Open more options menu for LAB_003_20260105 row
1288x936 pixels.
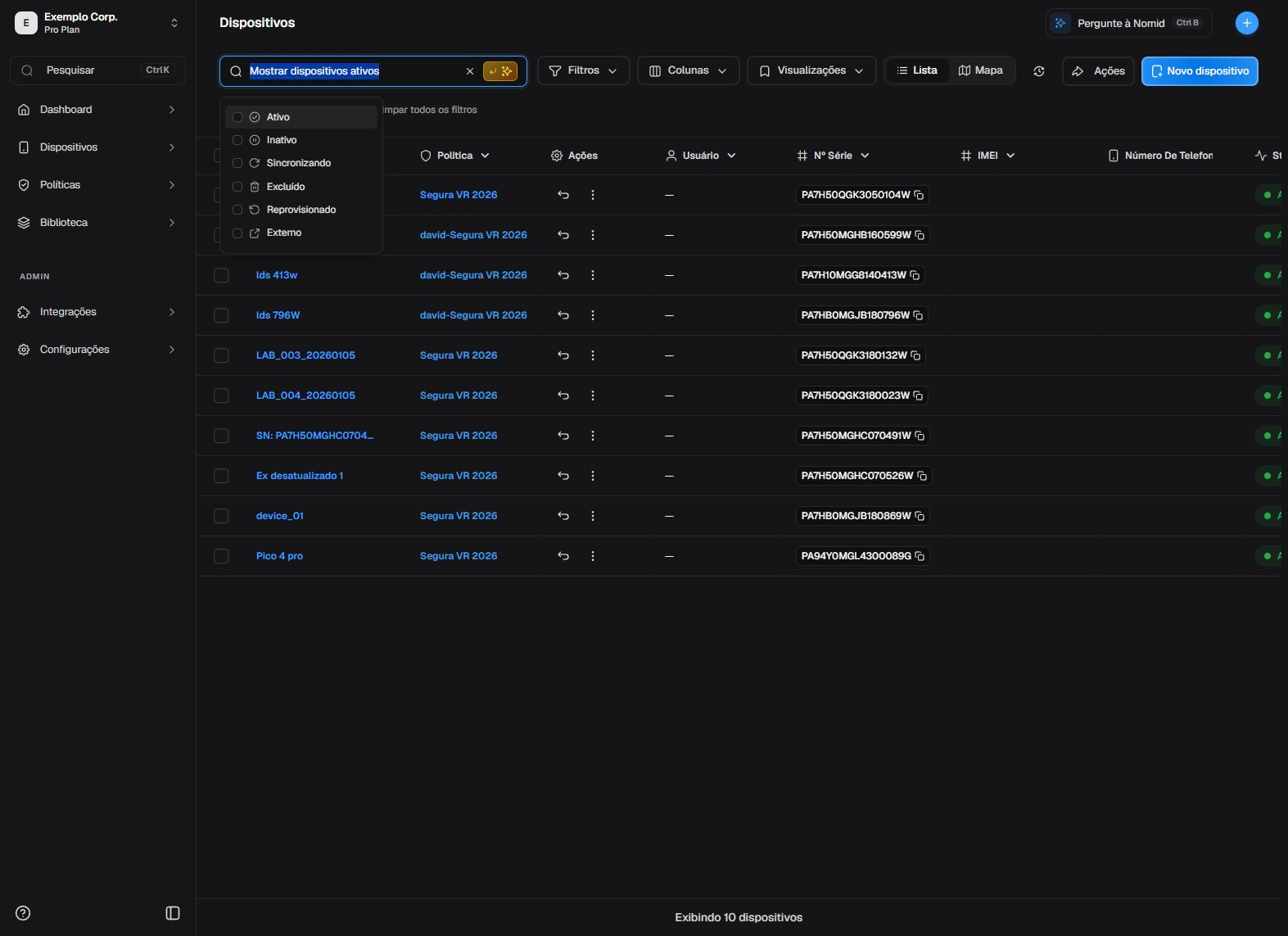[593, 355]
